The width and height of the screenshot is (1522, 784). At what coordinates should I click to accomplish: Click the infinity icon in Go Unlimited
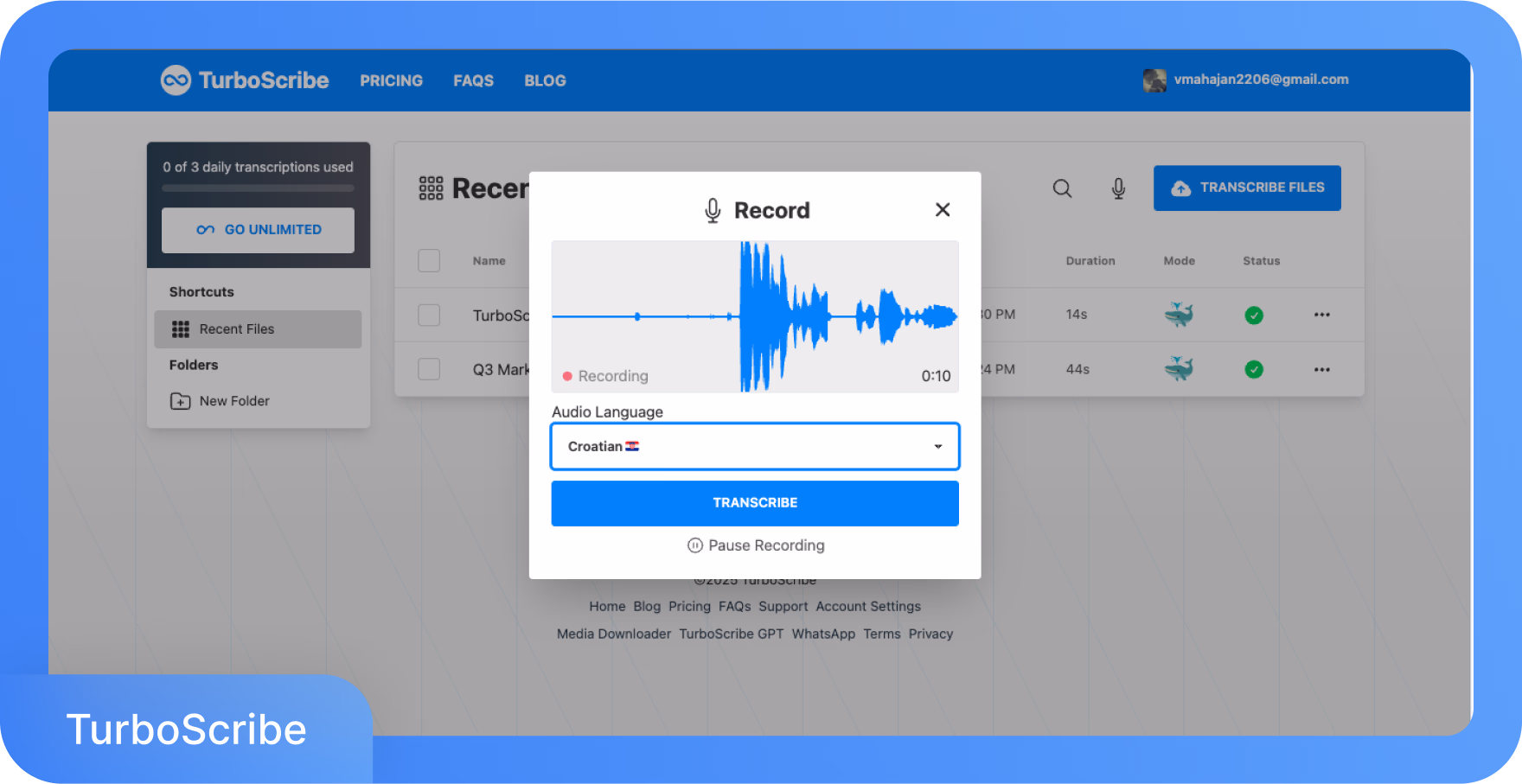click(x=205, y=230)
